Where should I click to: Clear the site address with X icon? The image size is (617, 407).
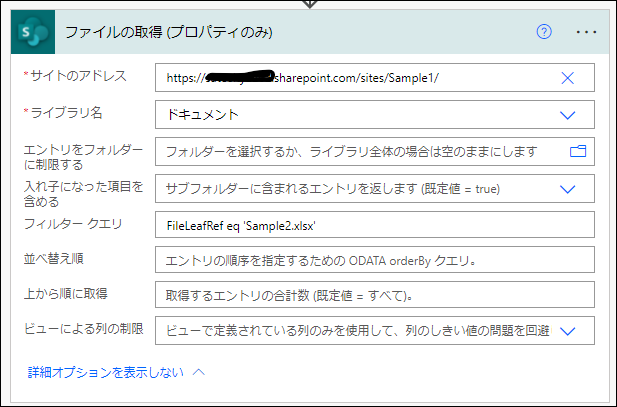(567, 78)
